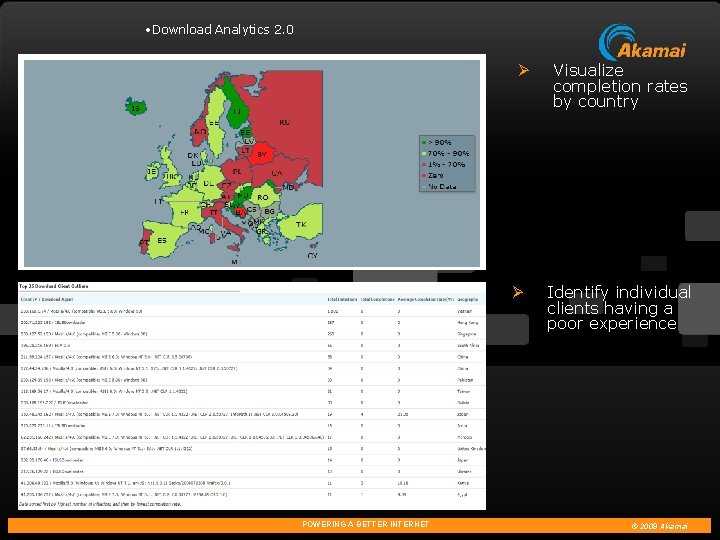720x540 pixels.
Task: Click the Hong Kong geography cell
Action: 467,323
